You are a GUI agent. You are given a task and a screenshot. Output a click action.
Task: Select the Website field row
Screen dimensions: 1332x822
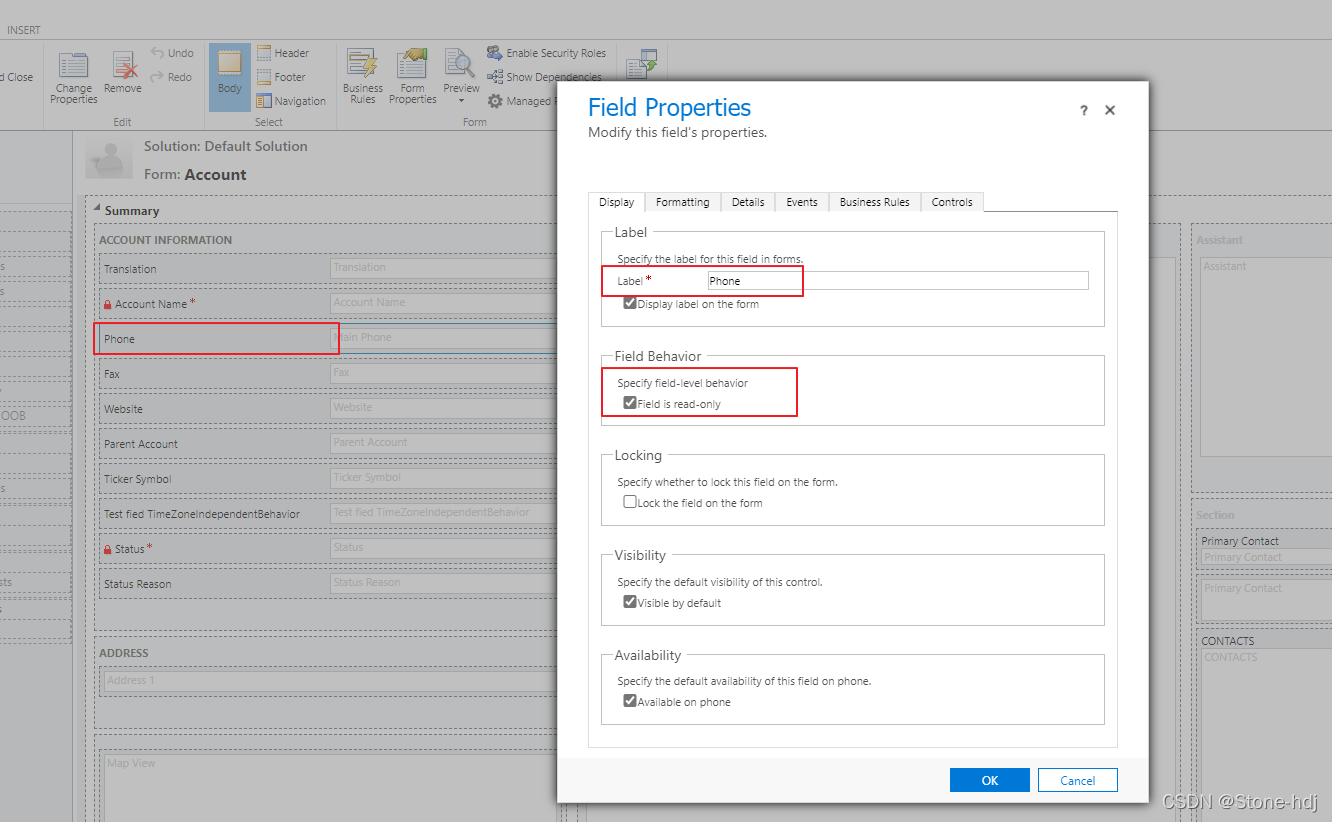[330, 408]
